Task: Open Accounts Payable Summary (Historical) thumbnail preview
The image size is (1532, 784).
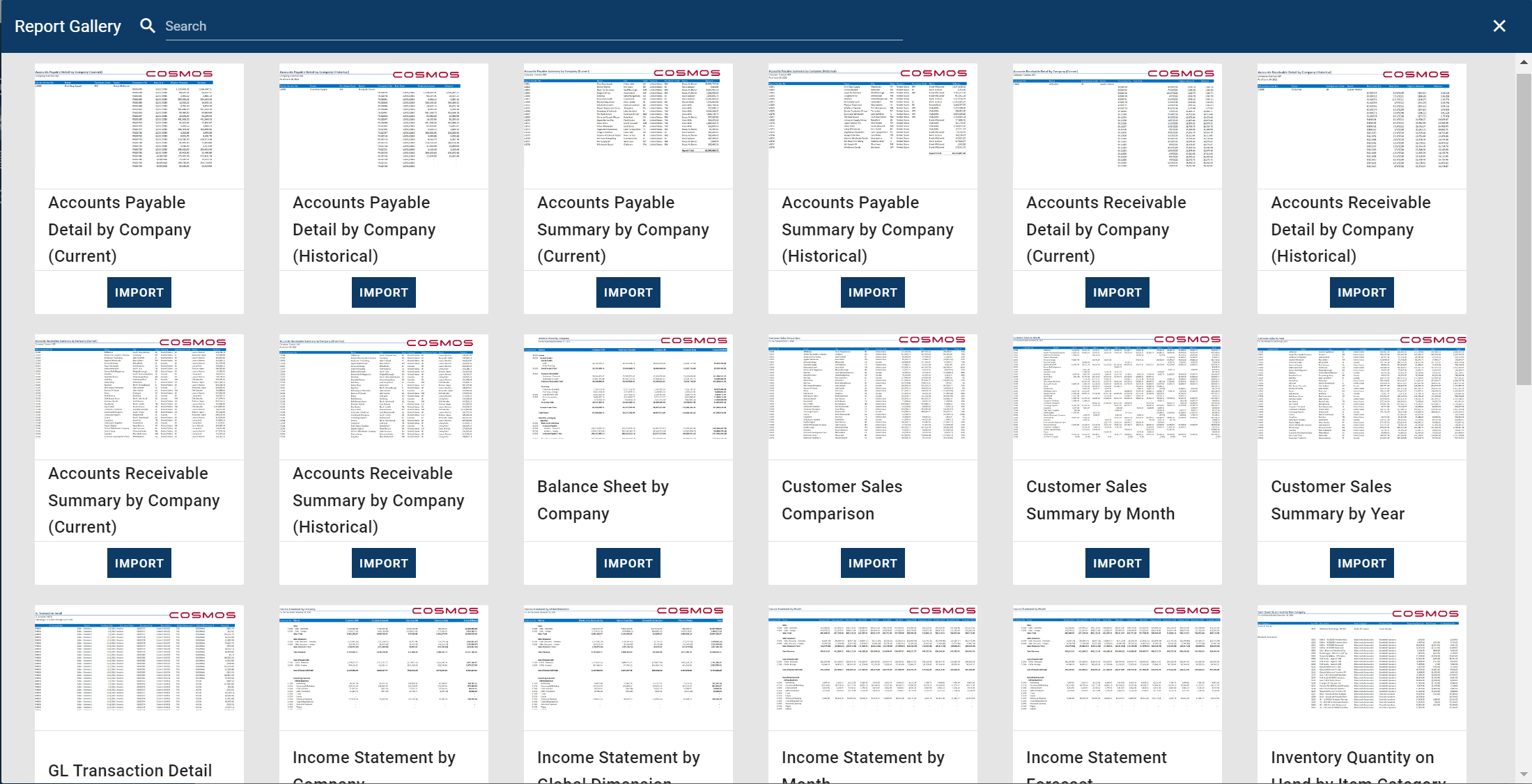Action: [873, 126]
